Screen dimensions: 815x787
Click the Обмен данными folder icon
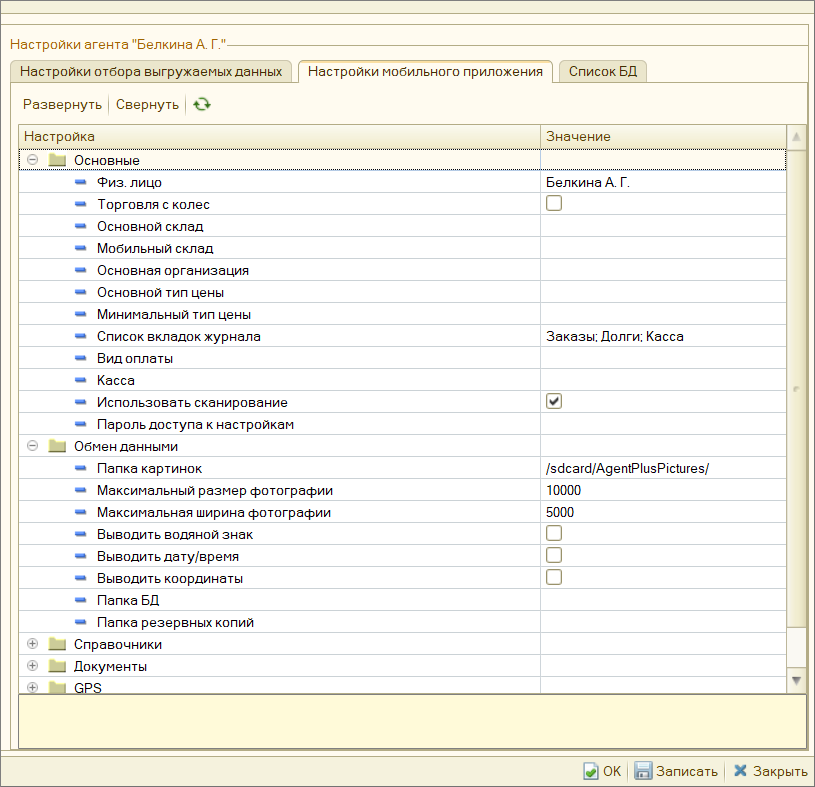click(57, 446)
